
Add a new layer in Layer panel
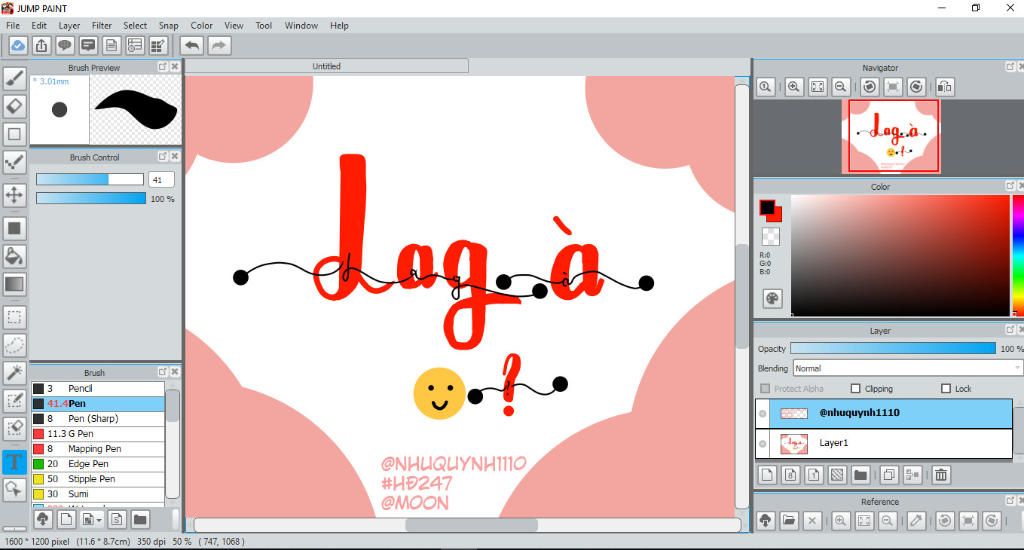coord(767,475)
